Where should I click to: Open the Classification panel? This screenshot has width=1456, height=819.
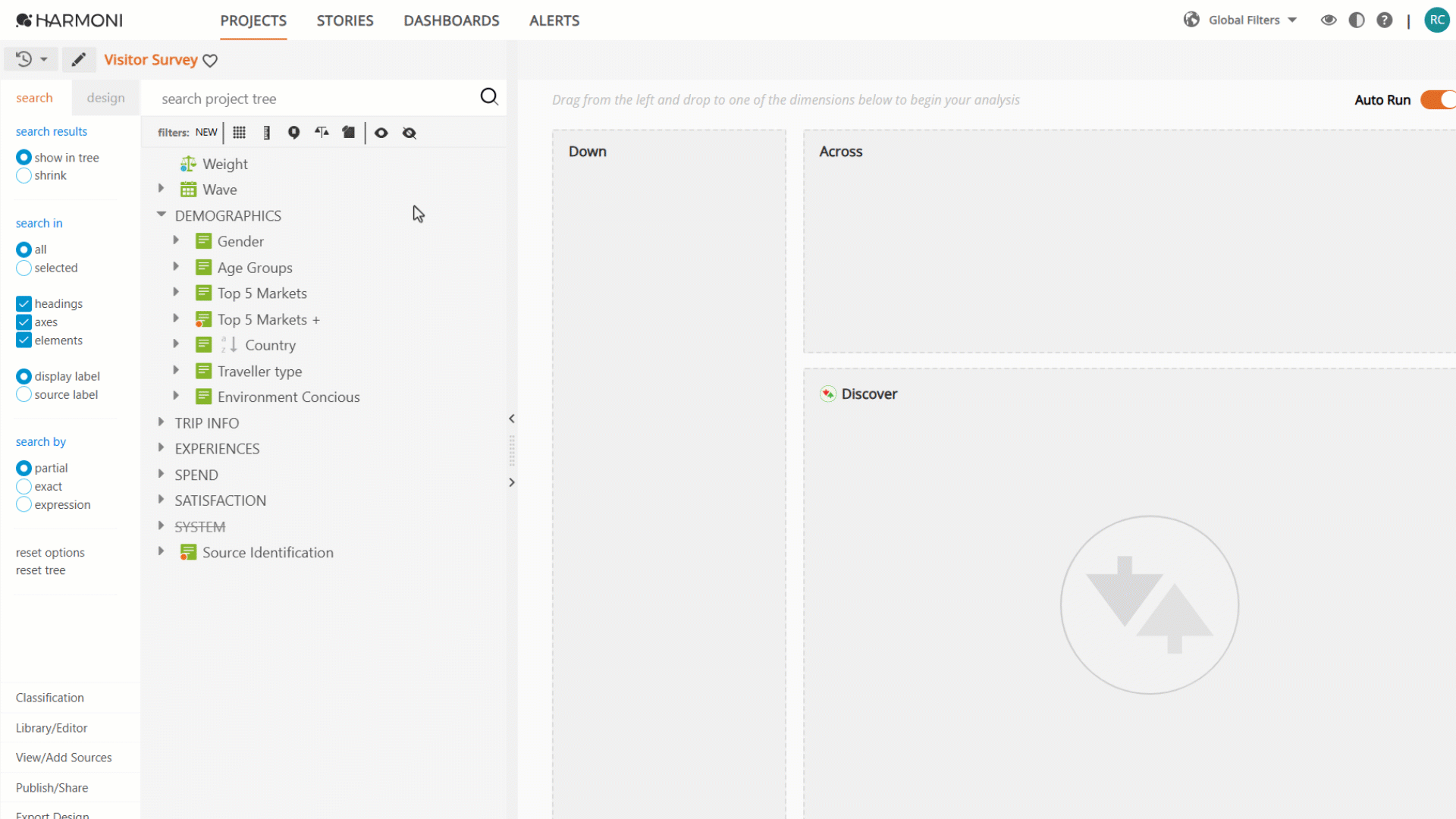coord(50,698)
